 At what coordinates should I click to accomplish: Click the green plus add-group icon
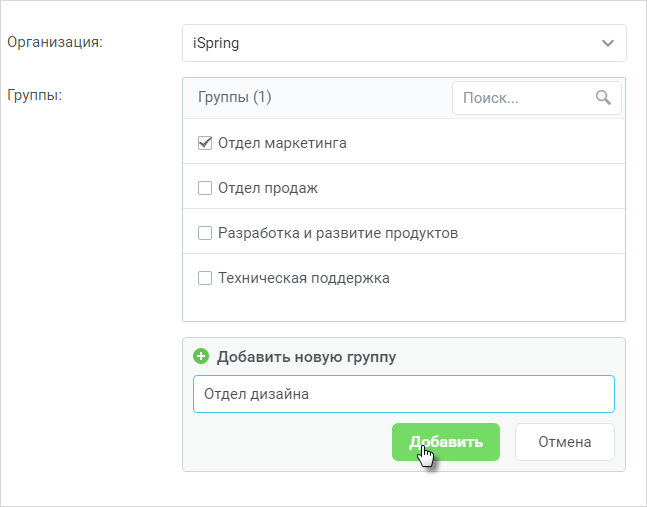[201, 356]
